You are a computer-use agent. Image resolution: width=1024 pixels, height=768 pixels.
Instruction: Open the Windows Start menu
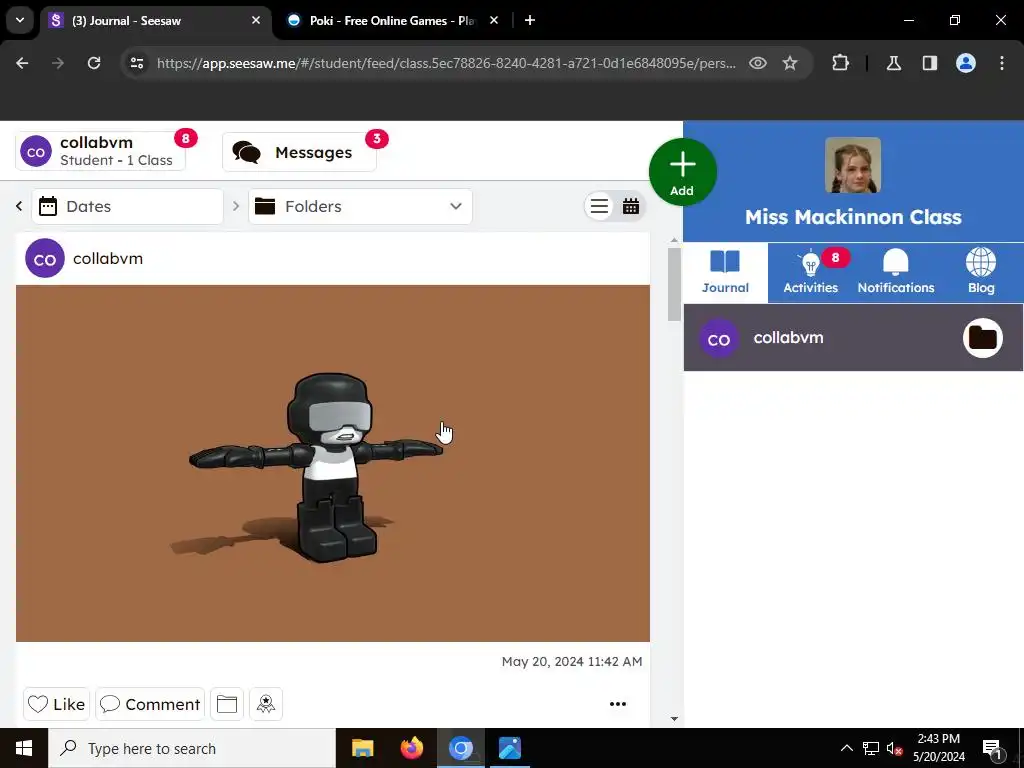point(24,748)
